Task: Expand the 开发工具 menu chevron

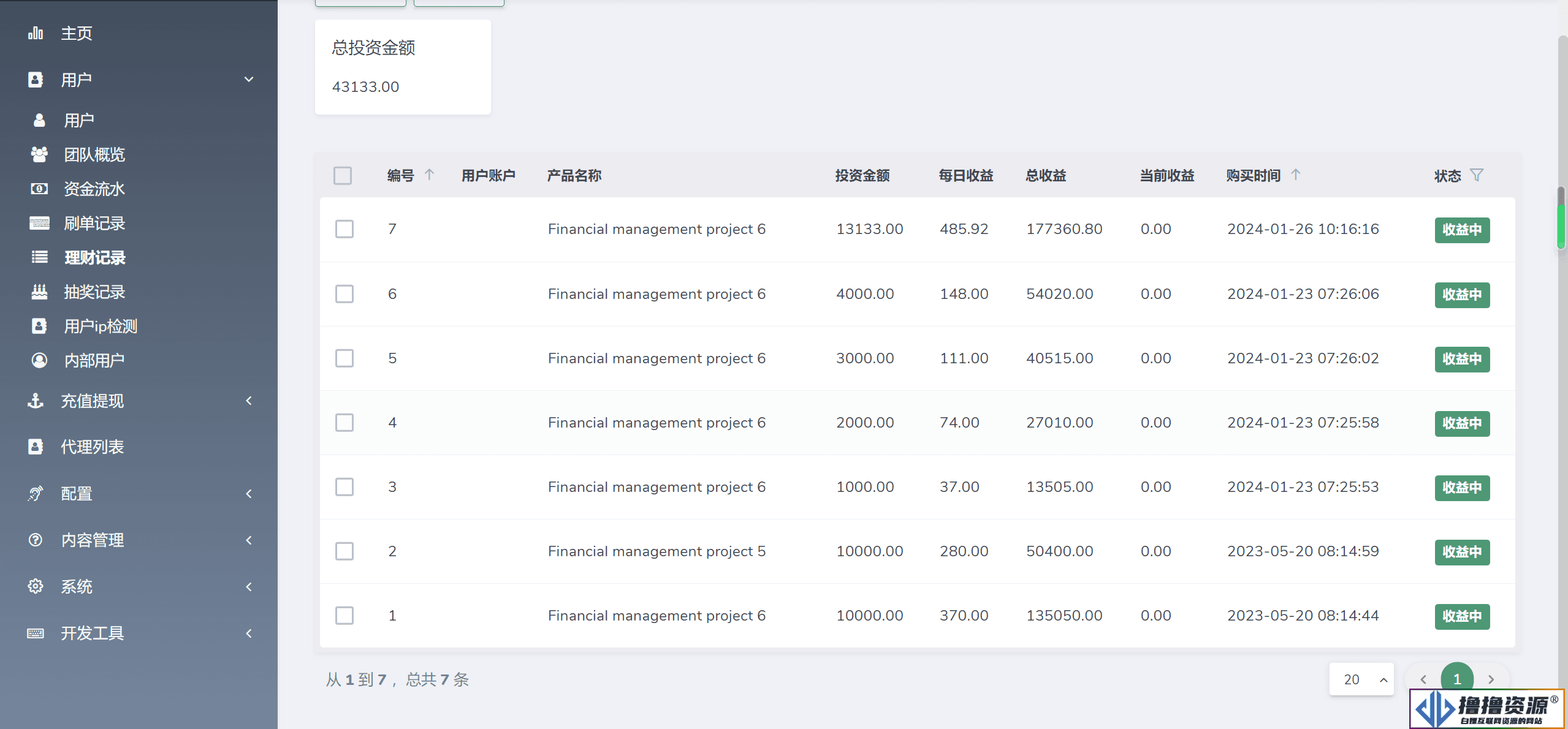Action: (x=249, y=633)
